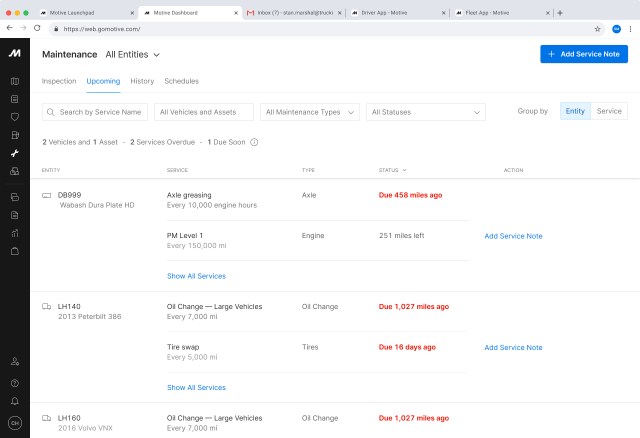
Task: Open notifications bell icon in sidebar
Action: point(14,401)
